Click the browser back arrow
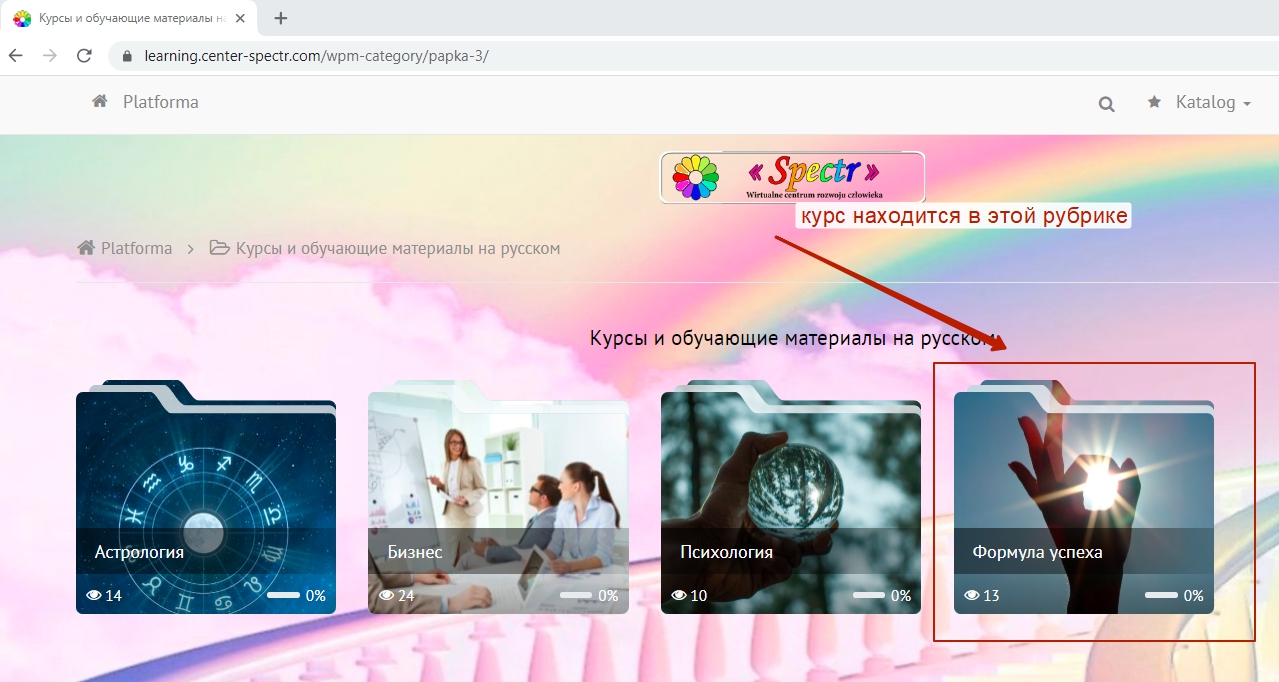 point(15,56)
